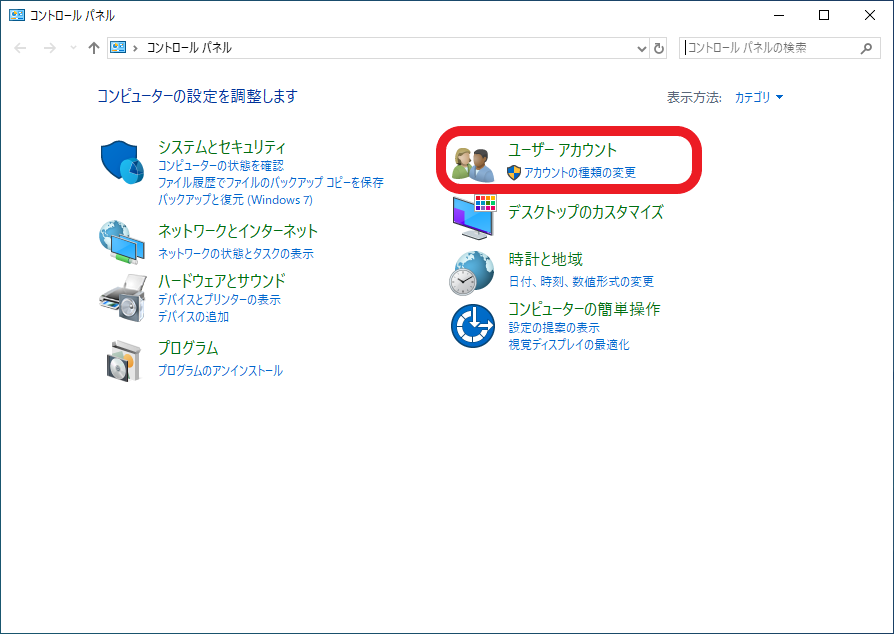894x634 pixels.
Task: Open バックアップと復元 (Windows 7)
Action: (x=235, y=200)
